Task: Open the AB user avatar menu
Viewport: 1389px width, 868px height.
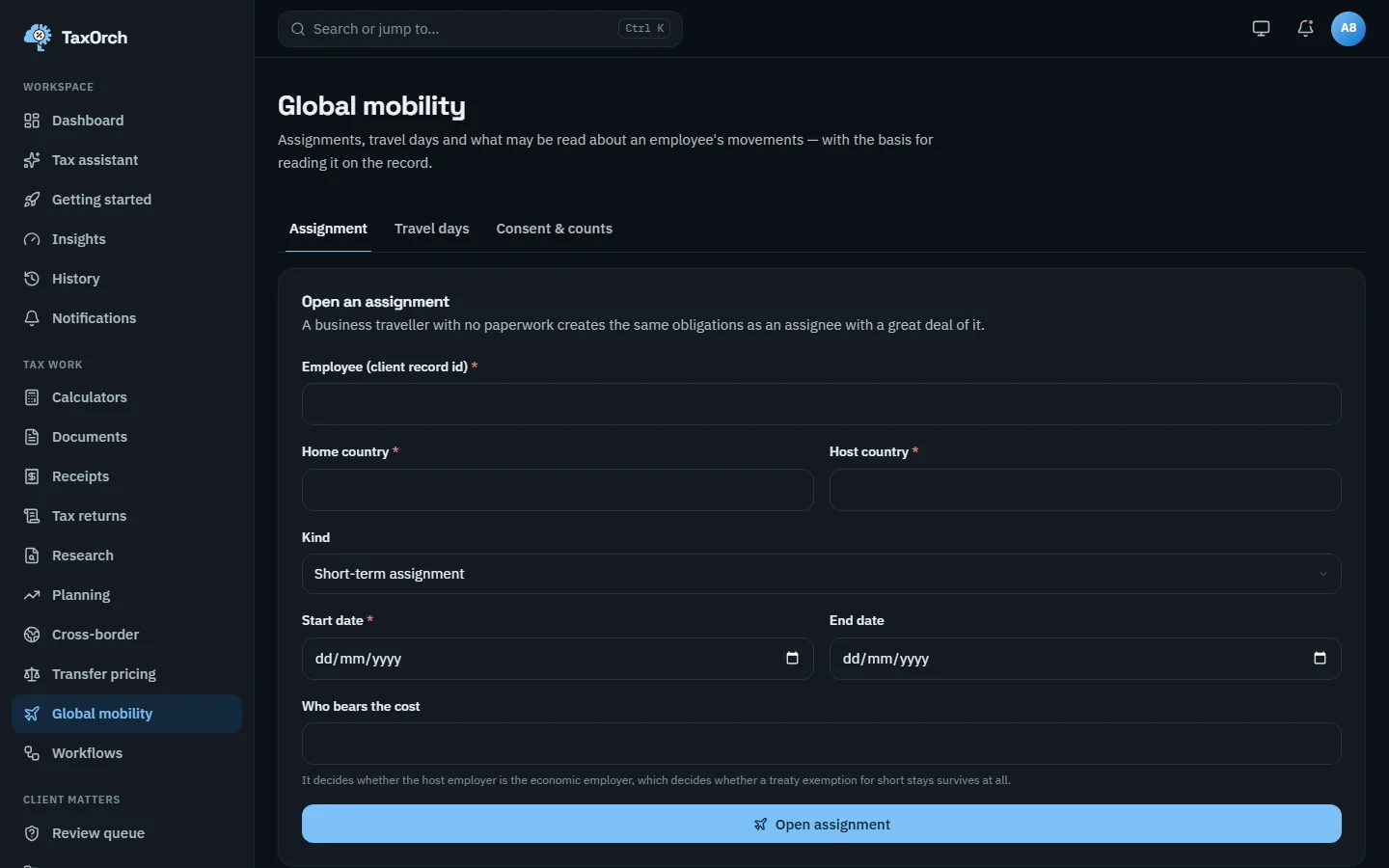Action: tap(1348, 29)
